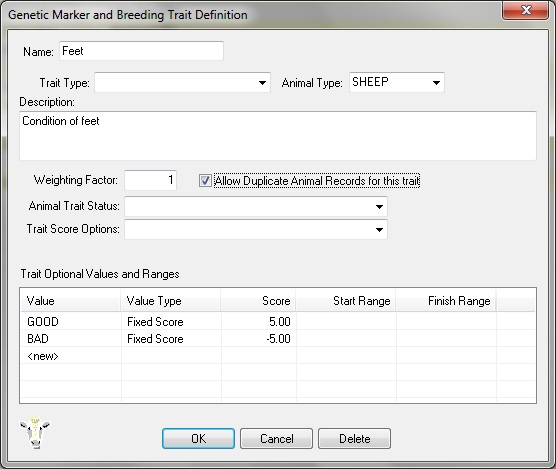Expand the Animal Type SHEEP dropdown
556x469 pixels.
396,83
